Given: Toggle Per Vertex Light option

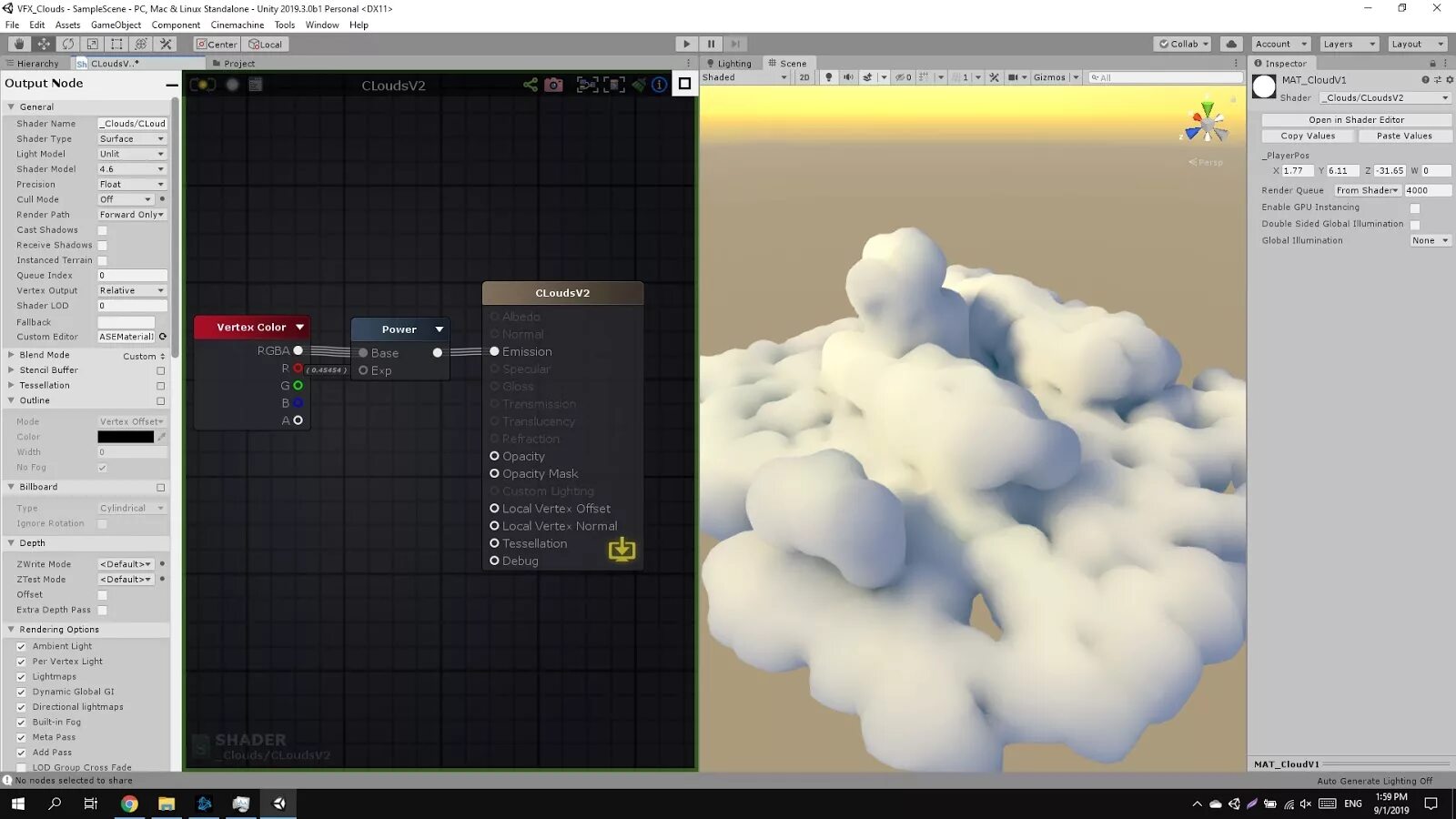Looking at the screenshot, I should click(21, 662).
